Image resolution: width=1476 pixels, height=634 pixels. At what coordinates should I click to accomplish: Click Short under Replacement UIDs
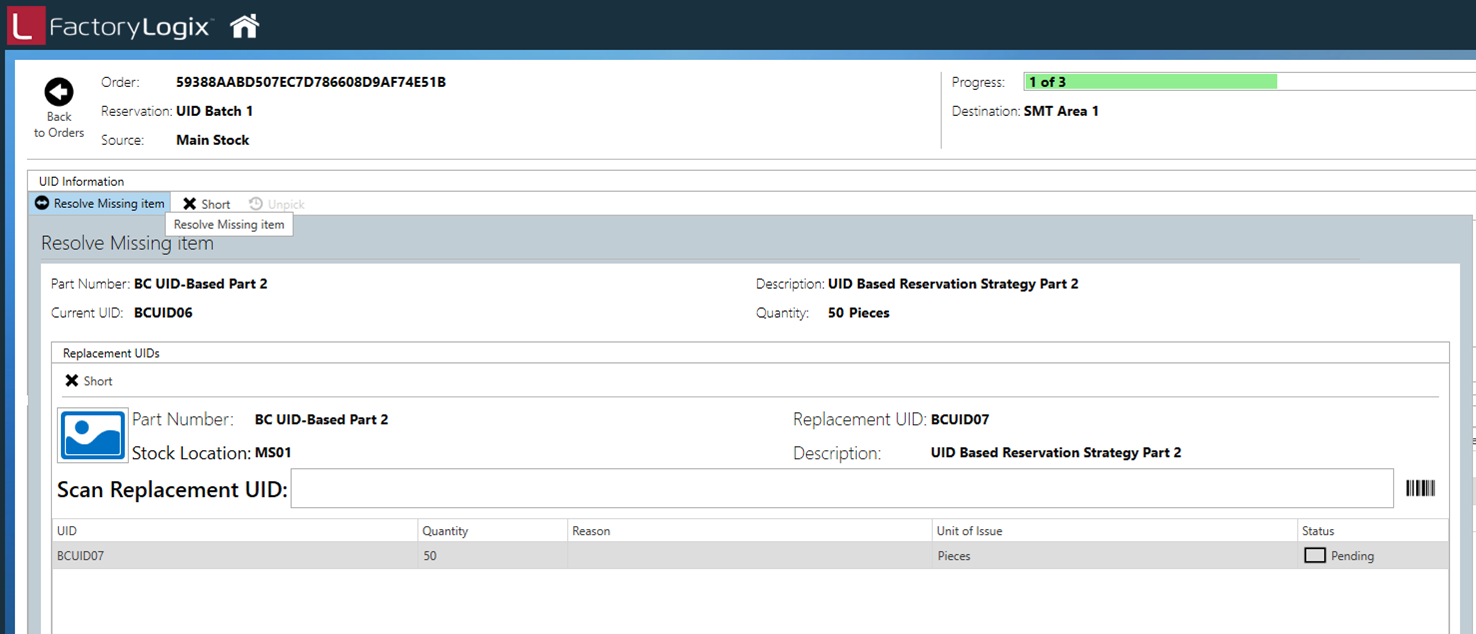click(x=89, y=381)
